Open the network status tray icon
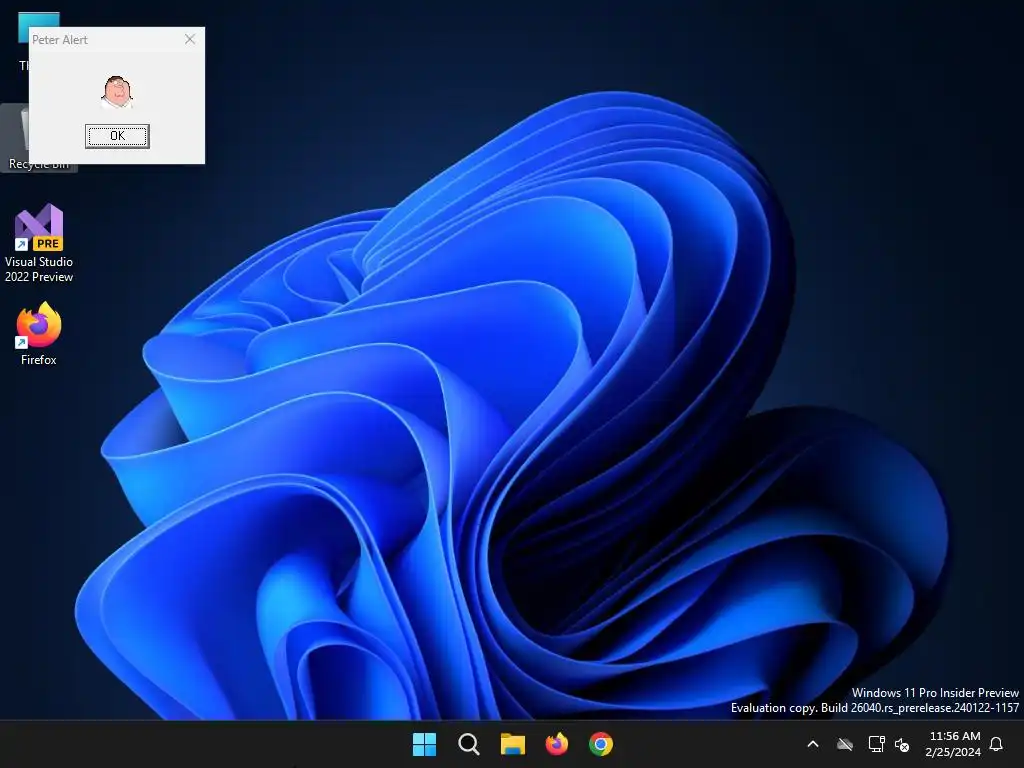The image size is (1024, 768). (876, 744)
